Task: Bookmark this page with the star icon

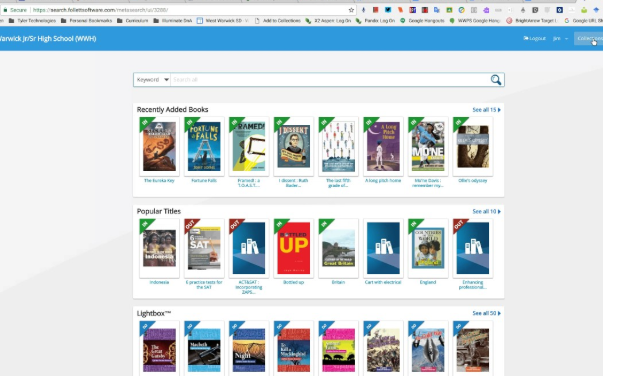Action: (351, 10)
